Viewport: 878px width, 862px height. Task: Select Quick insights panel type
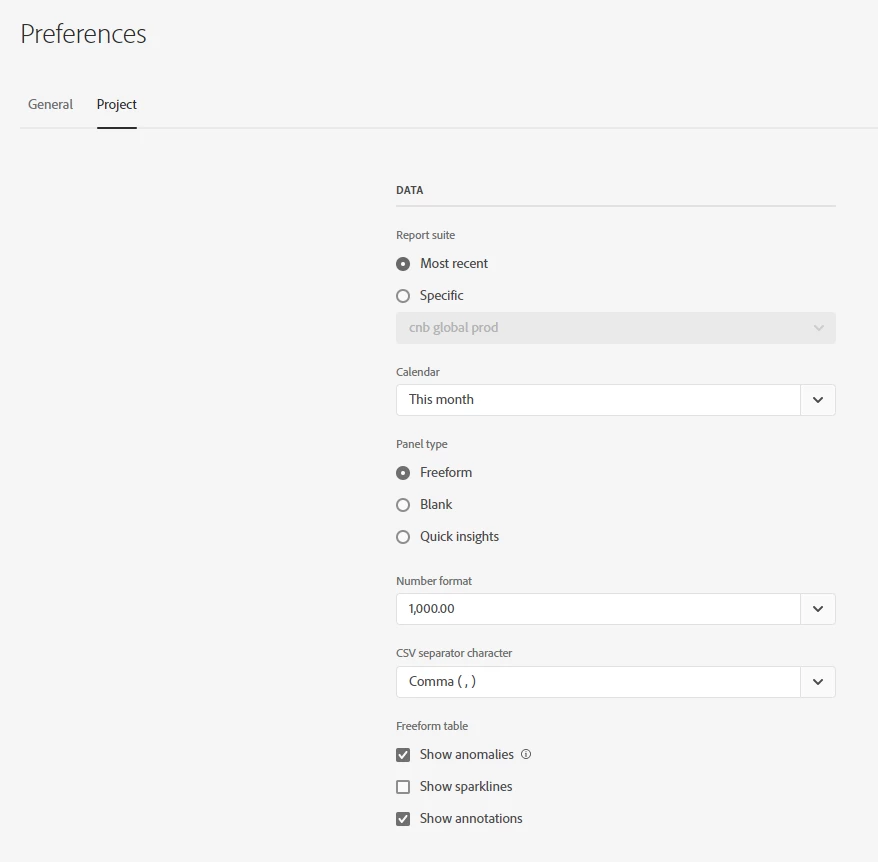tap(403, 537)
